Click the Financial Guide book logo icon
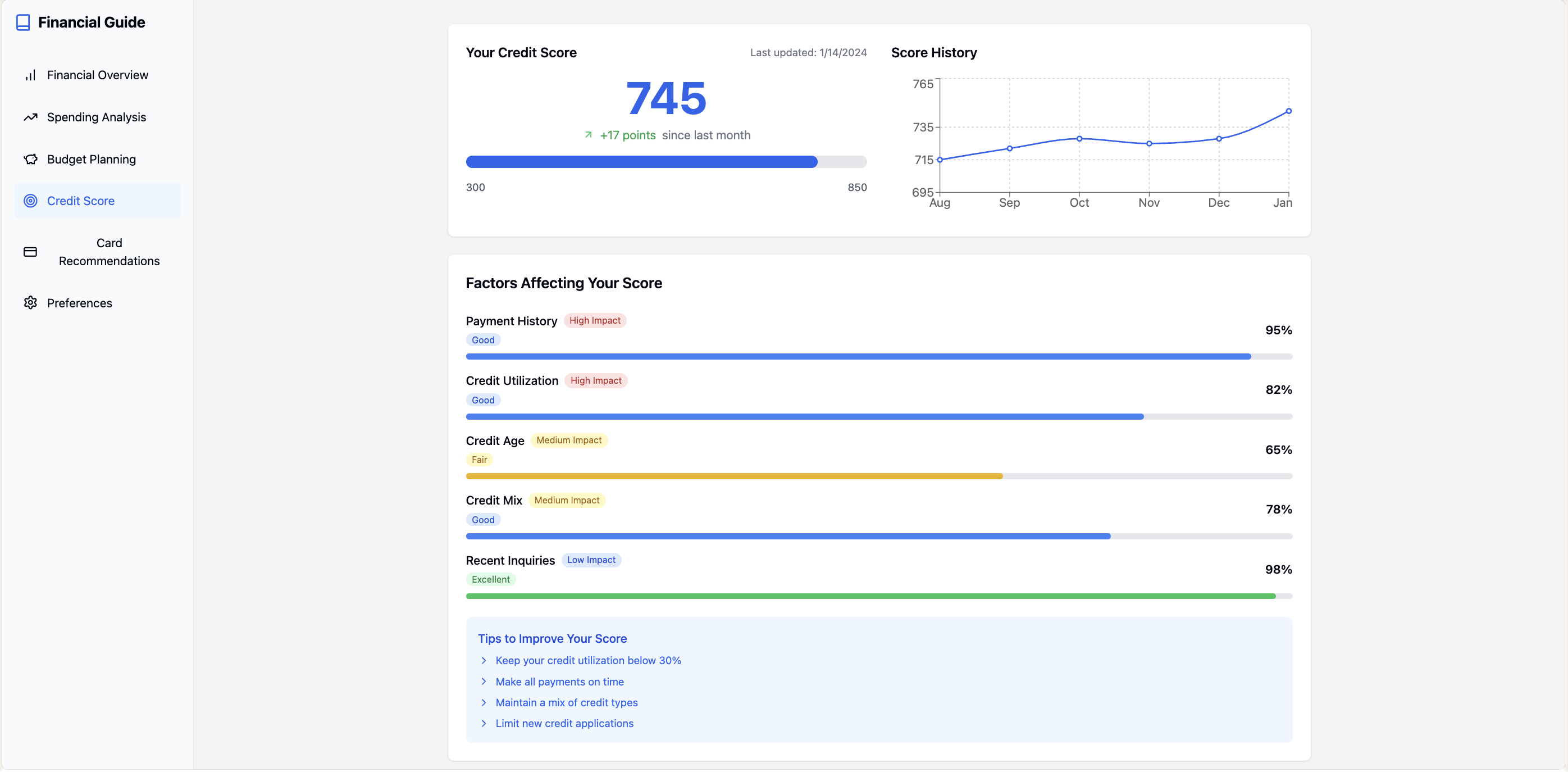Image resolution: width=1568 pixels, height=772 pixels. point(23,22)
